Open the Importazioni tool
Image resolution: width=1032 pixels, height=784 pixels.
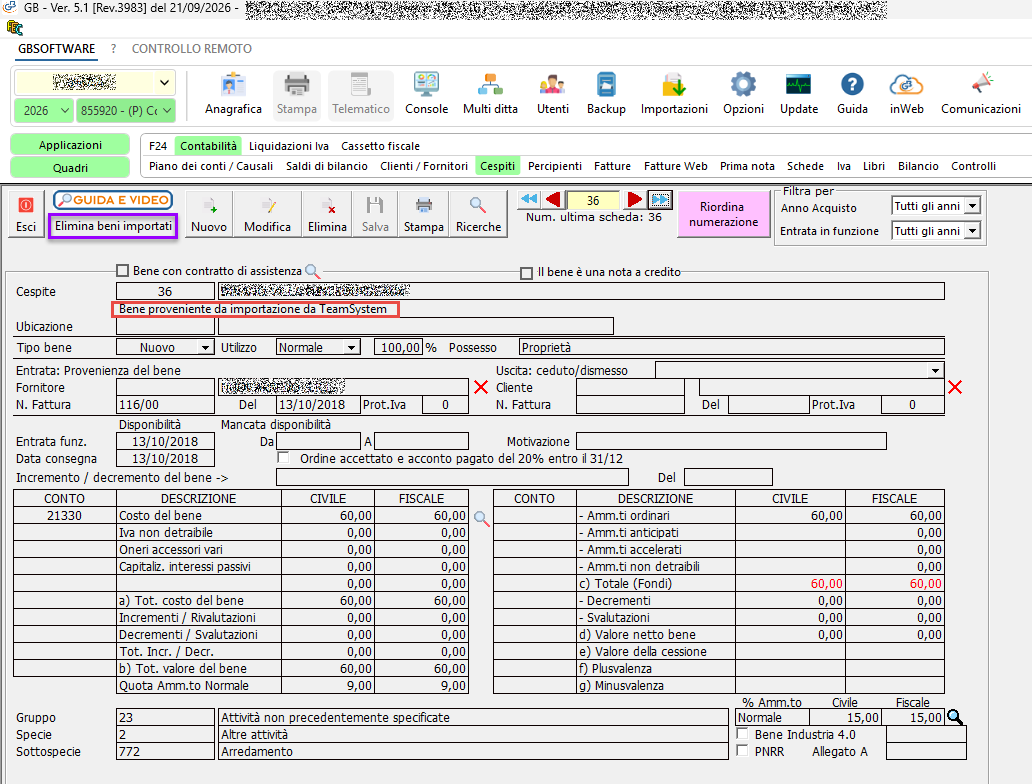click(x=674, y=95)
